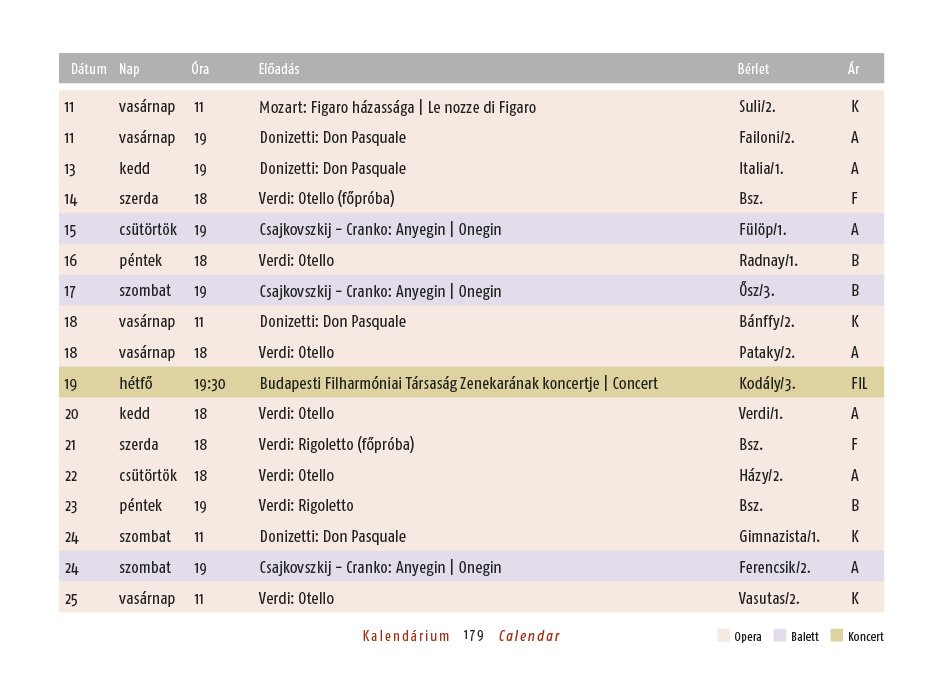Click the Dátum column header
The height and width of the screenshot is (679, 945).
click(x=88, y=69)
